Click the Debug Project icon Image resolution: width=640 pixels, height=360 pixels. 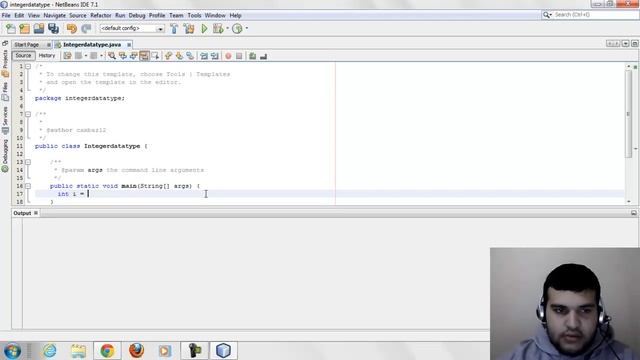[218, 29]
